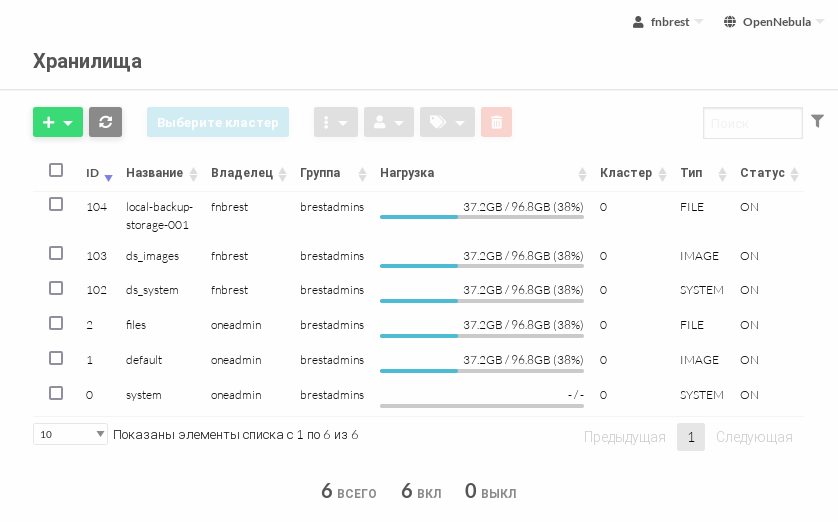Click the Выберите кластер button
This screenshot has height=522, width=838.
tap(218, 122)
